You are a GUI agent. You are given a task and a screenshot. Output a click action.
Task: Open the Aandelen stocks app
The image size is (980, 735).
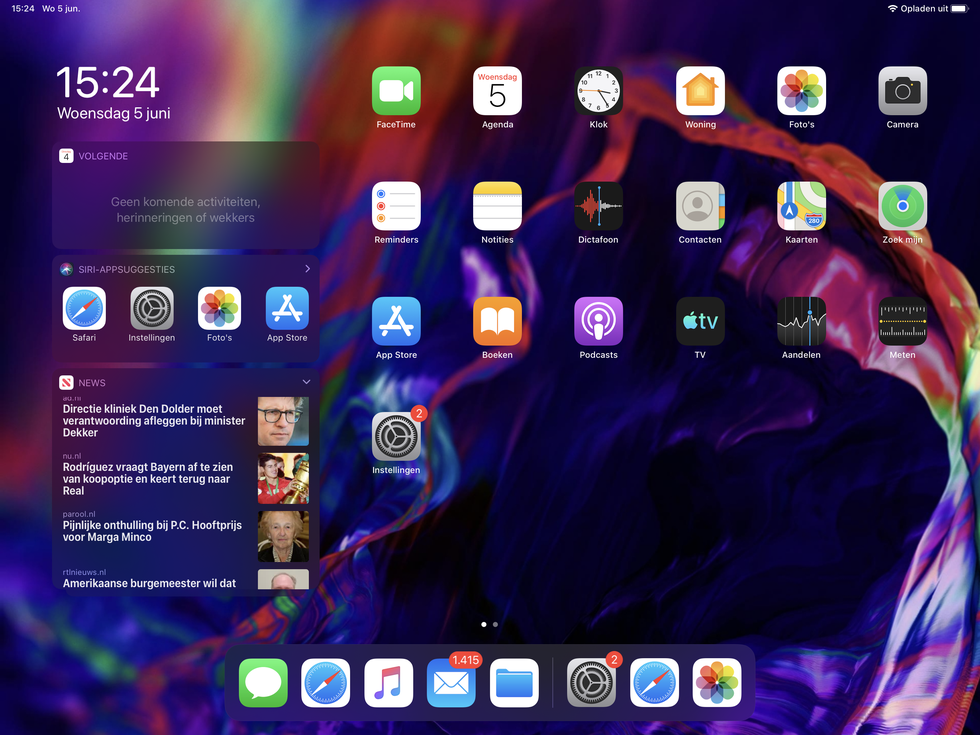point(801,321)
